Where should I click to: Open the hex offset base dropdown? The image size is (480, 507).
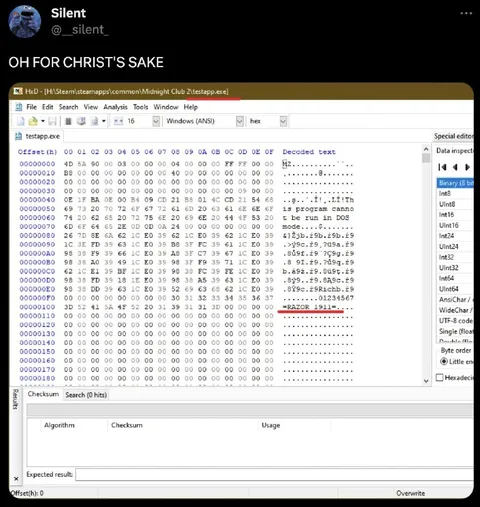click(x=283, y=121)
